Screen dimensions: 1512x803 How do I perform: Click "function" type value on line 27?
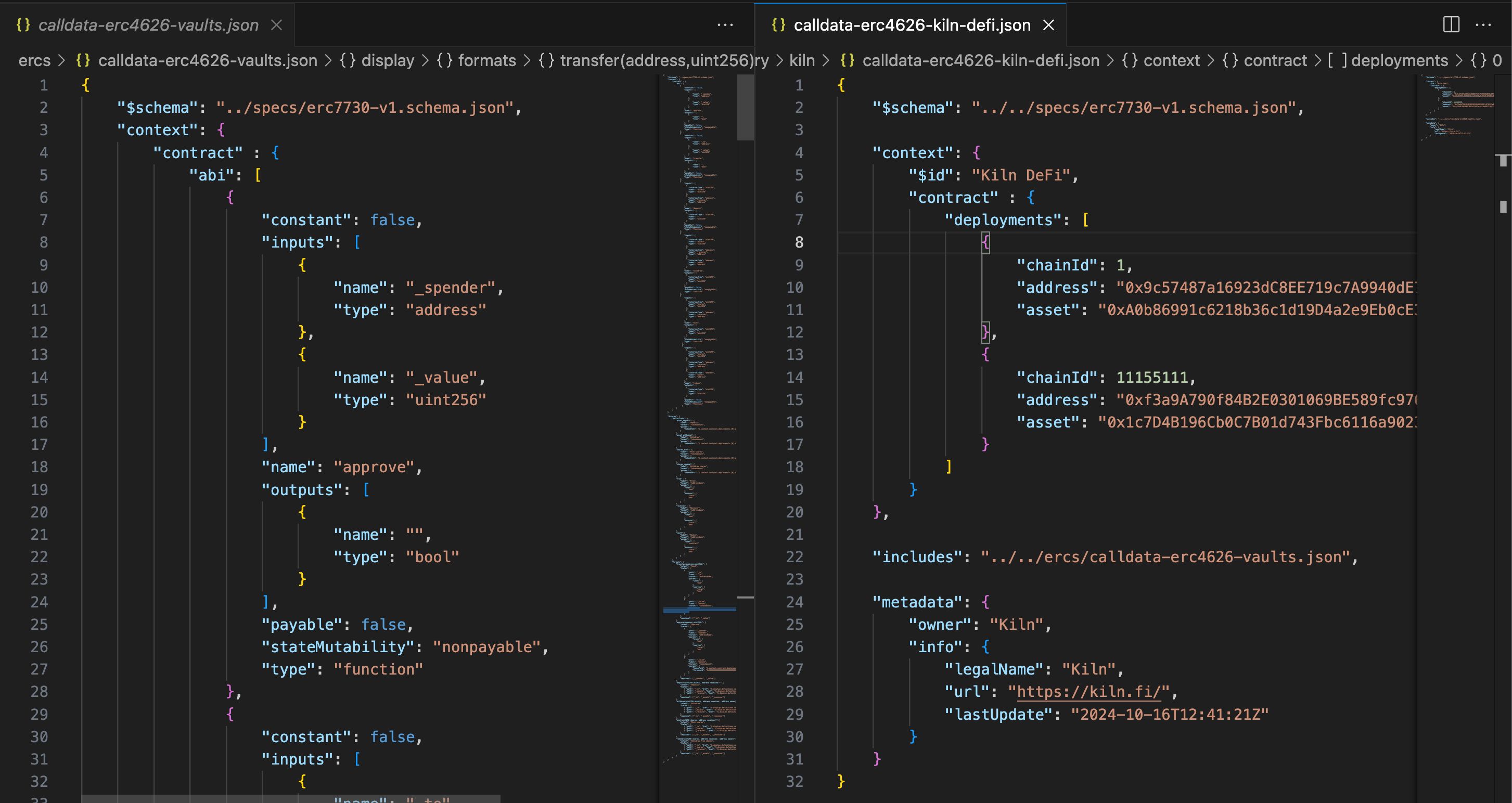point(378,669)
